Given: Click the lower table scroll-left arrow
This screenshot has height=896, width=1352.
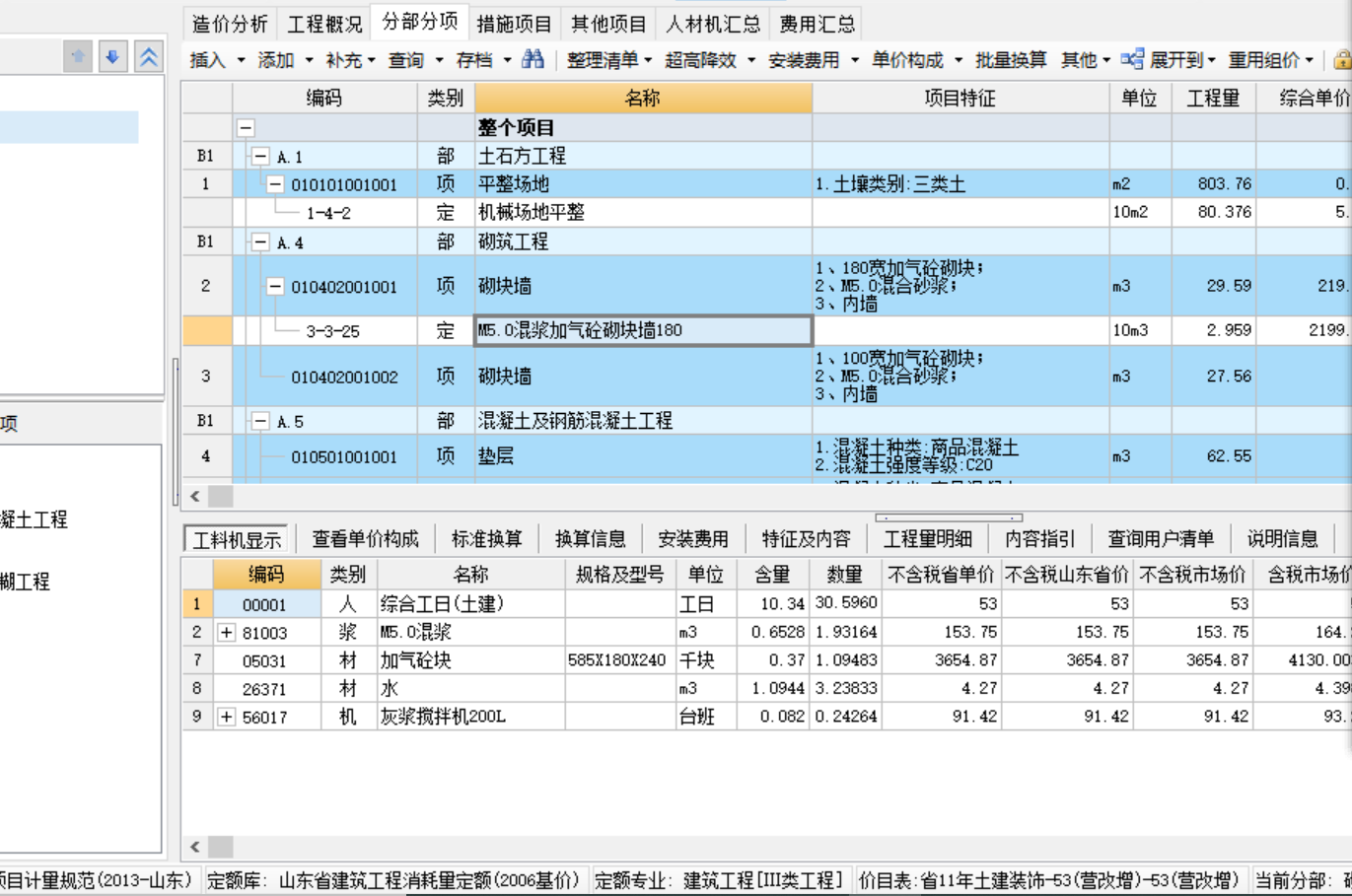Looking at the screenshot, I should point(195,846).
